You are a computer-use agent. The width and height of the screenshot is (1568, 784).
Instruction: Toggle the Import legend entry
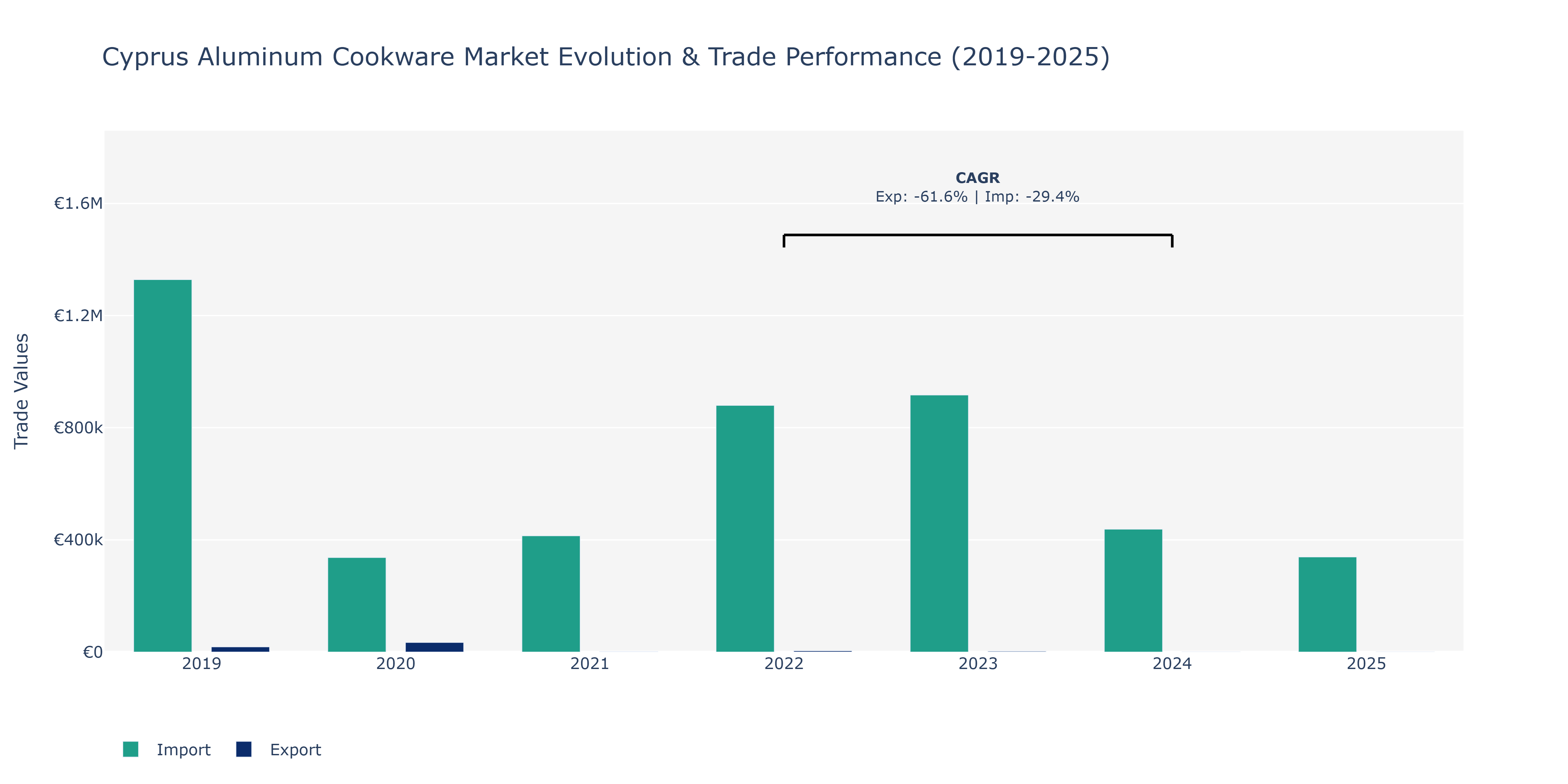(166, 749)
